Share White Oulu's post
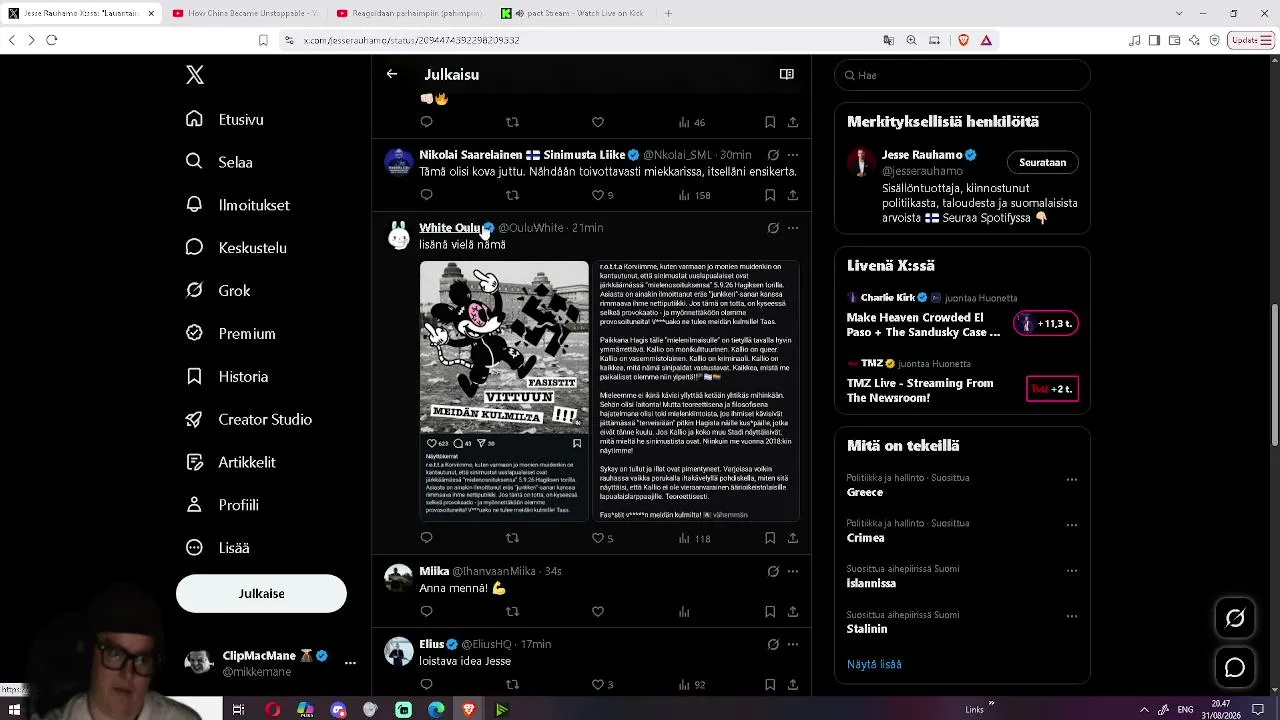Screen dimensions: 1280x720 point(793,538)
